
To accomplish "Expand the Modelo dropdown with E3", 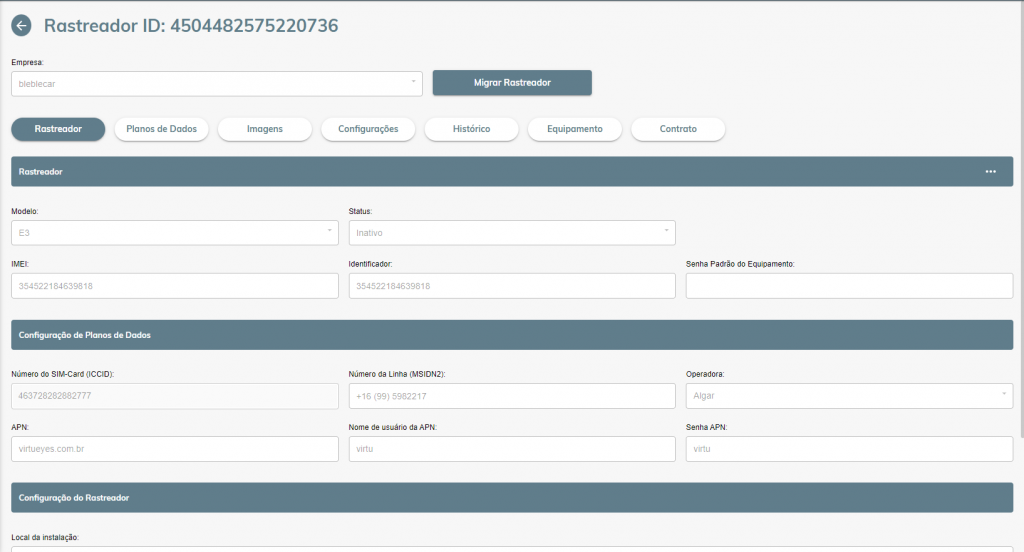I will point(174,233).
